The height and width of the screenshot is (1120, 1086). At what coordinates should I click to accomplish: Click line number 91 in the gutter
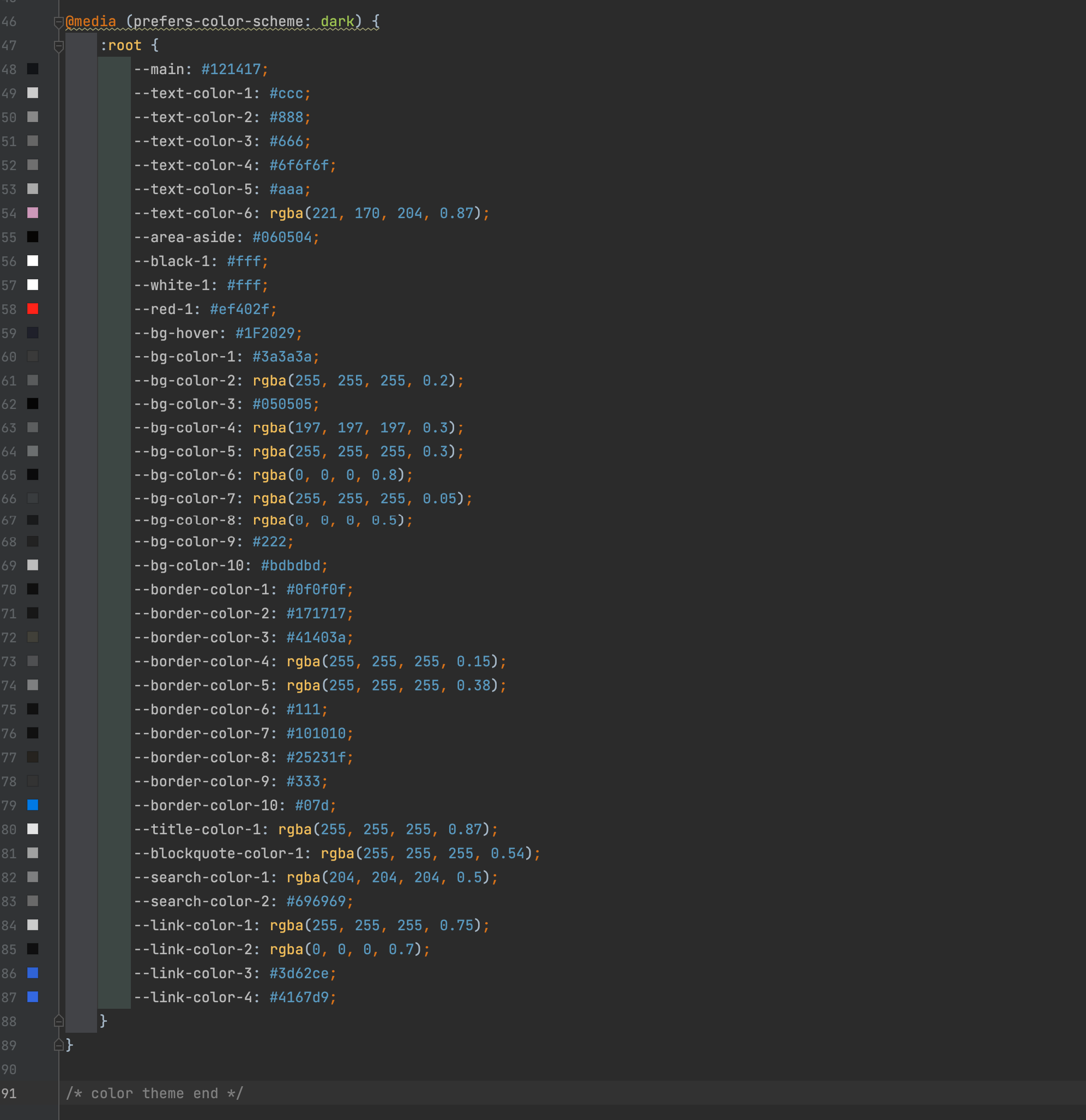9,1093
